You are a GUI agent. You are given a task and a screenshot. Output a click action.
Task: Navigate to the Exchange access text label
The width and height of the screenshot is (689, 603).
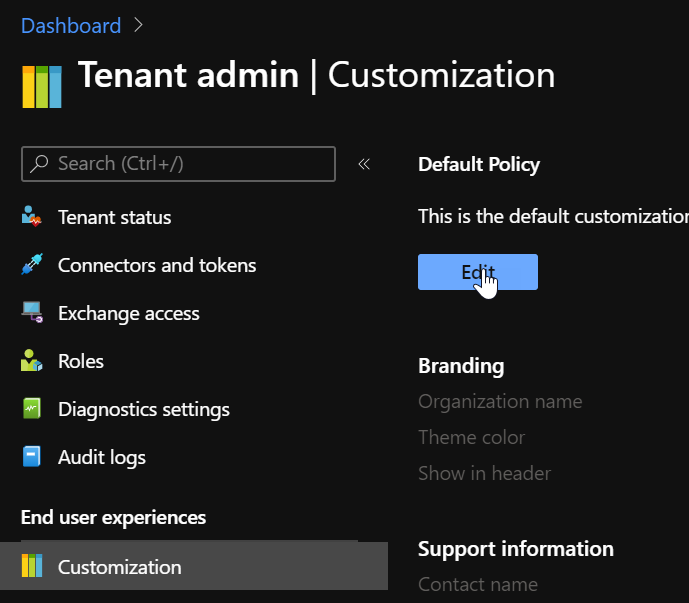(x=129, y=313)
